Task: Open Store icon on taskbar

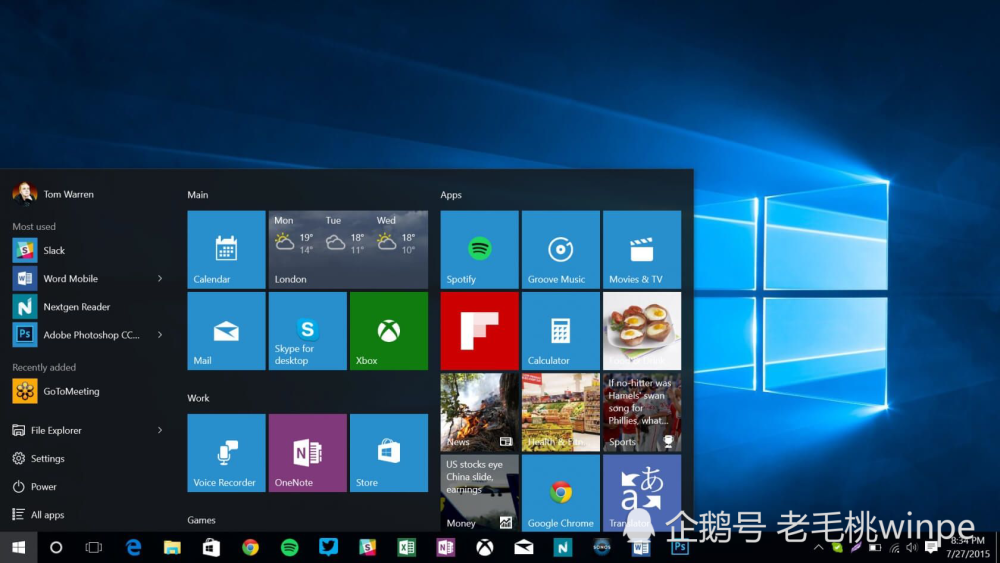Action: tap(211, 547)
